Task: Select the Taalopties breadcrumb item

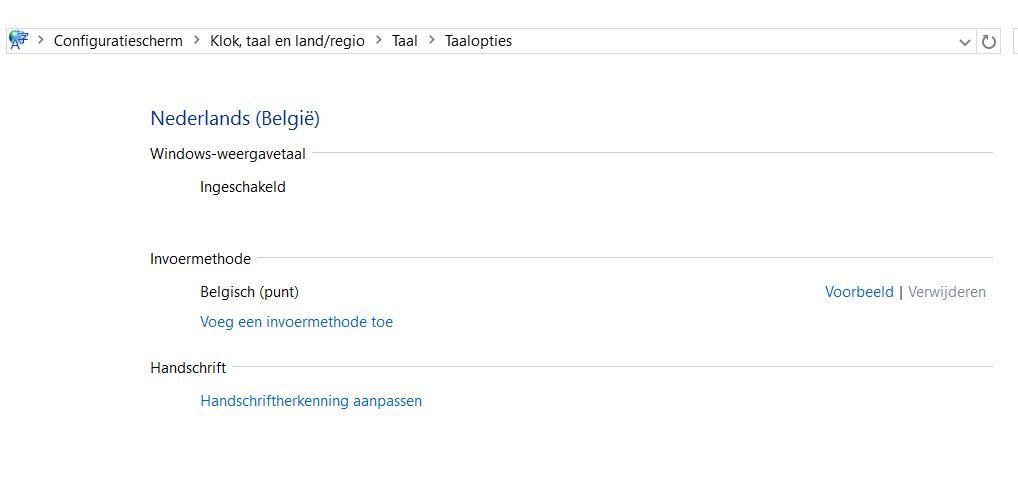Action: pos(478,41)
